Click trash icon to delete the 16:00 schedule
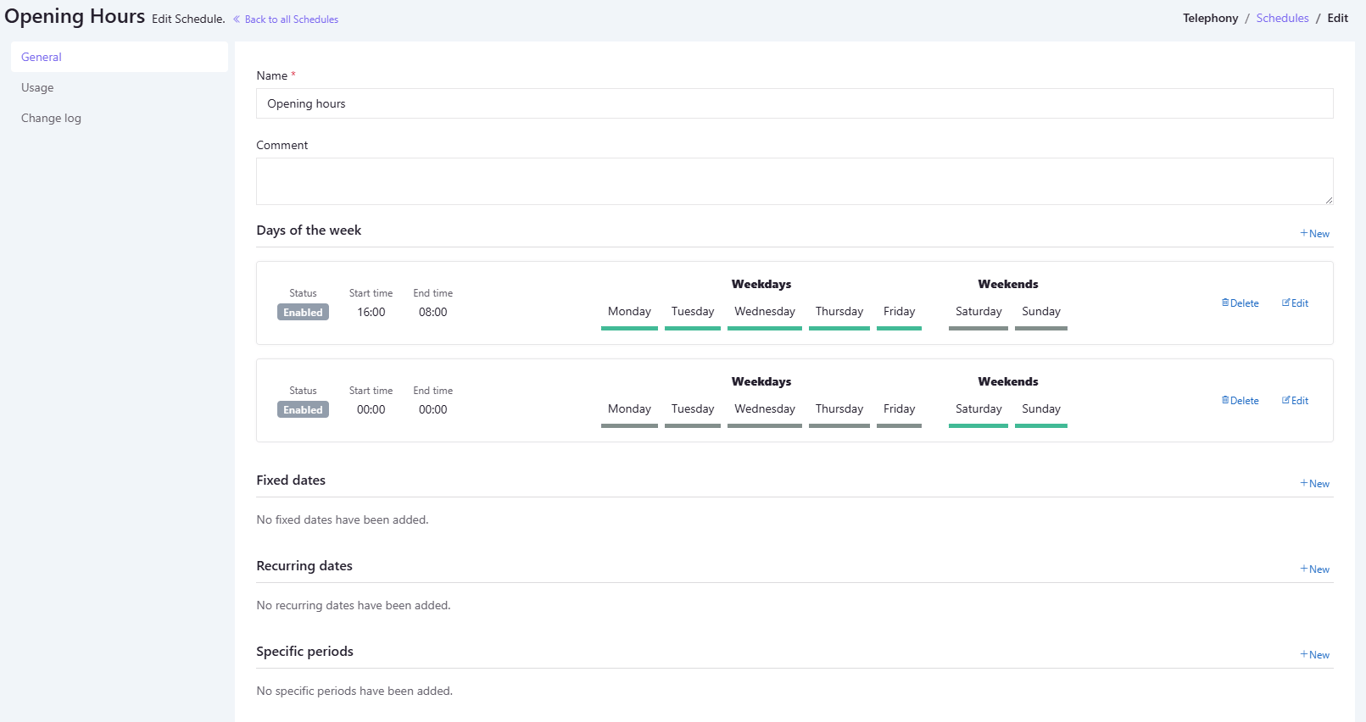The image size is (1366, 722). [x=1225, y=303]
